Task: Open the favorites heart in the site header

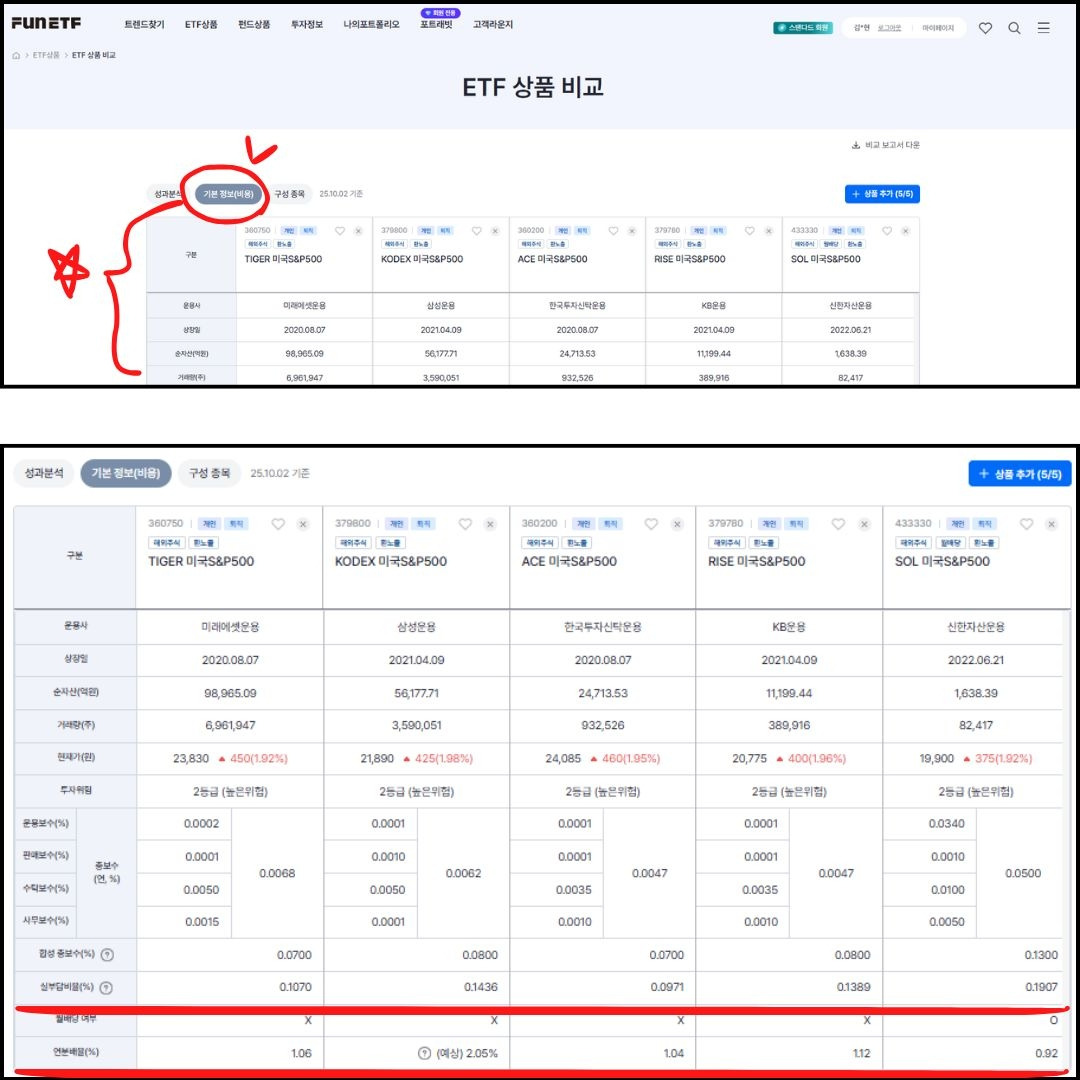Action: (986, 28)
